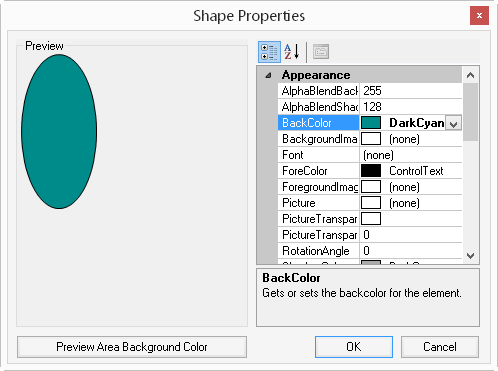
Task: Switch to the Categorized view icon
Action: (269, 52)
